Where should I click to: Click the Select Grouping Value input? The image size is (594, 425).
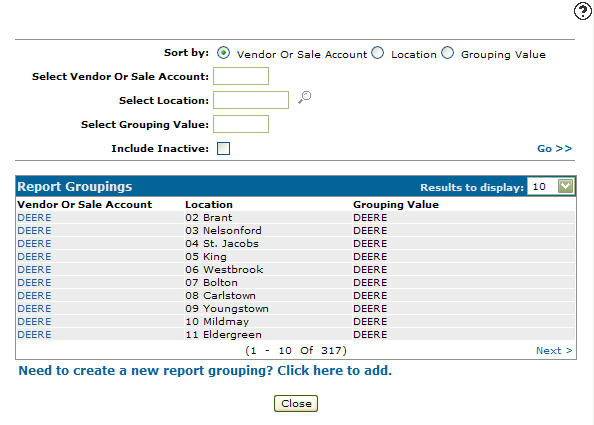click(241, 124)
